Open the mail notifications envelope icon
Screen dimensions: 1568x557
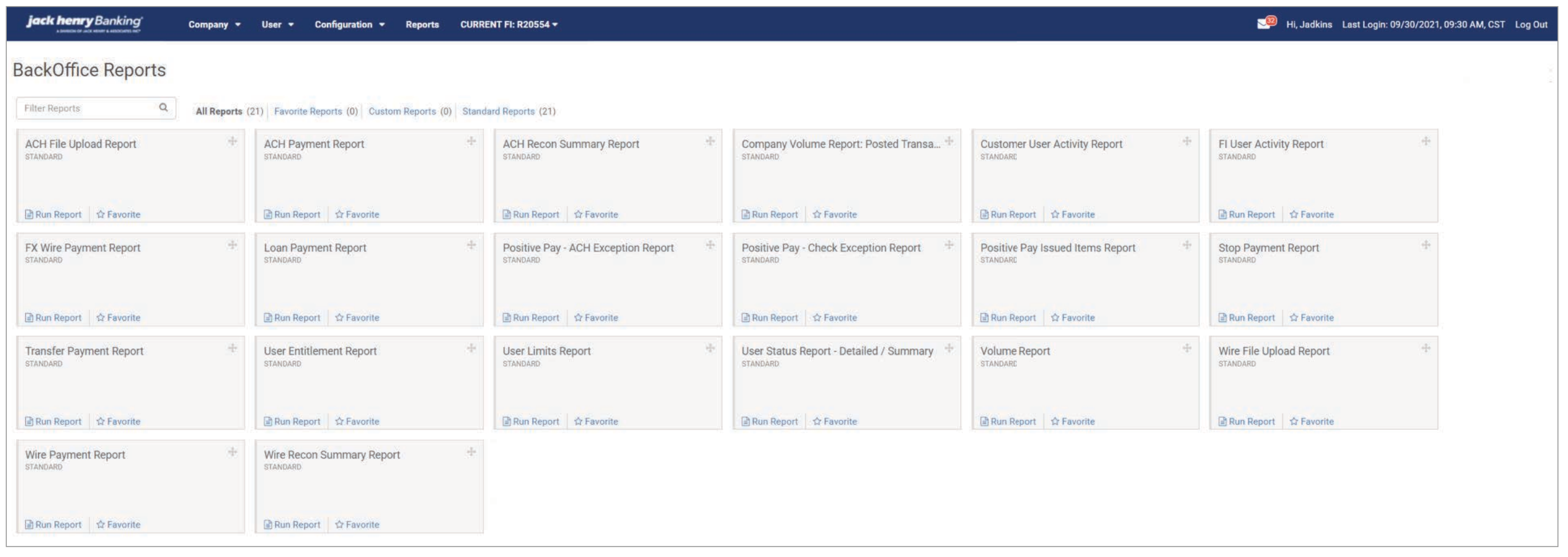pos(1264,24)
